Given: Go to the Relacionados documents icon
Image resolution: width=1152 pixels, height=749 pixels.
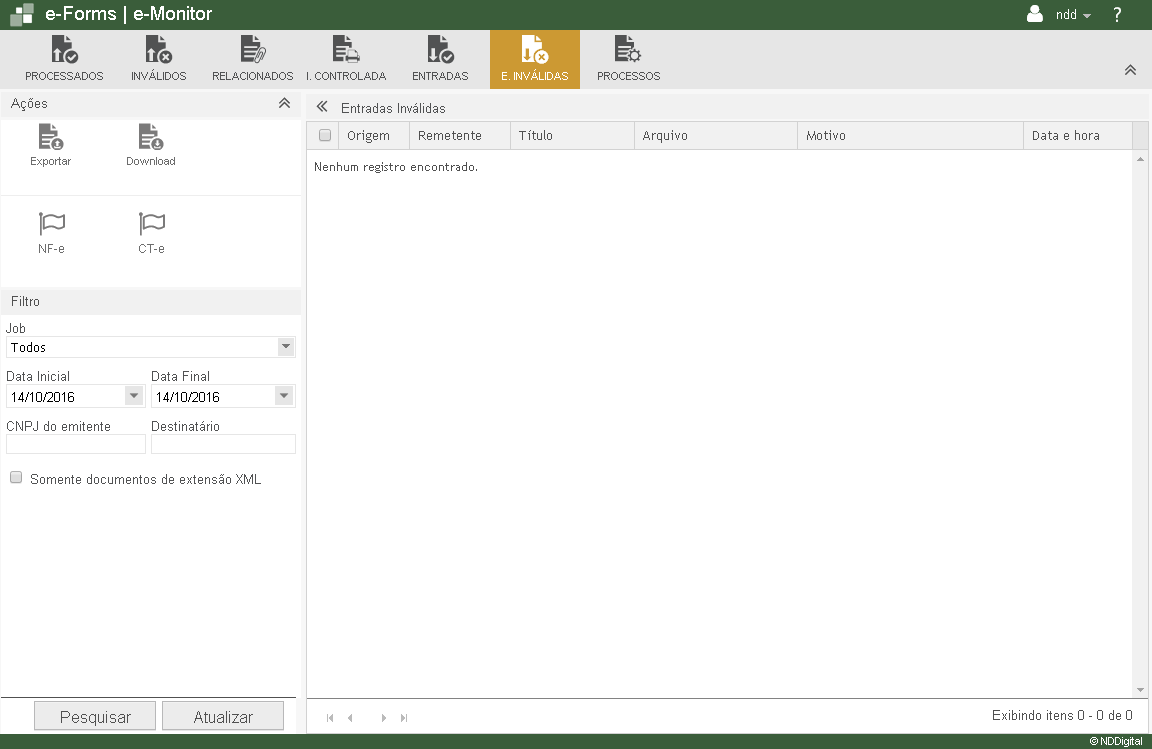Looking at the screenshot, I should [252, 50].
